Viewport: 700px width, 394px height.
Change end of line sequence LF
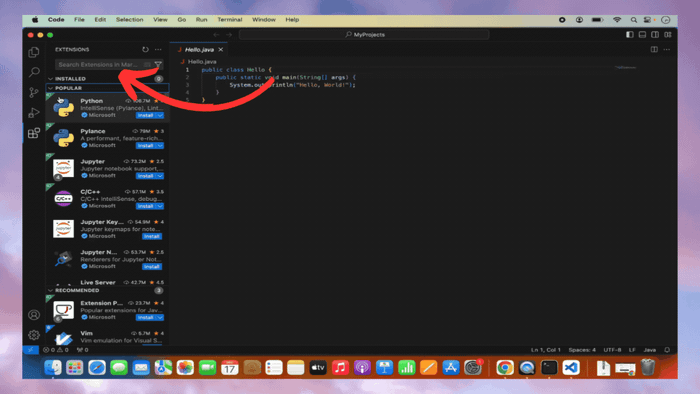pos(632,350)
